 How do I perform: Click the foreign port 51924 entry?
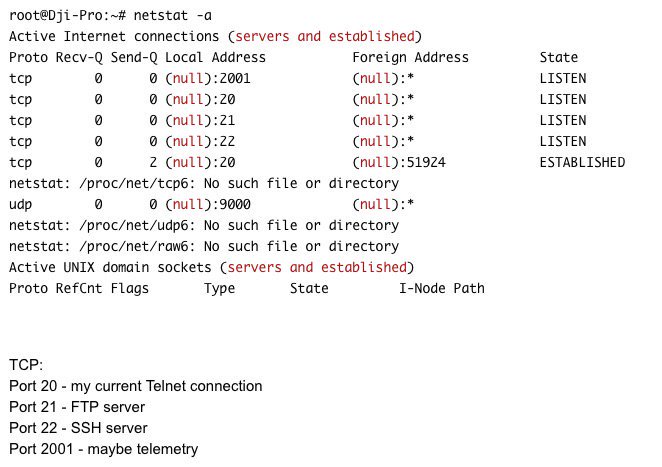[399, 163]
